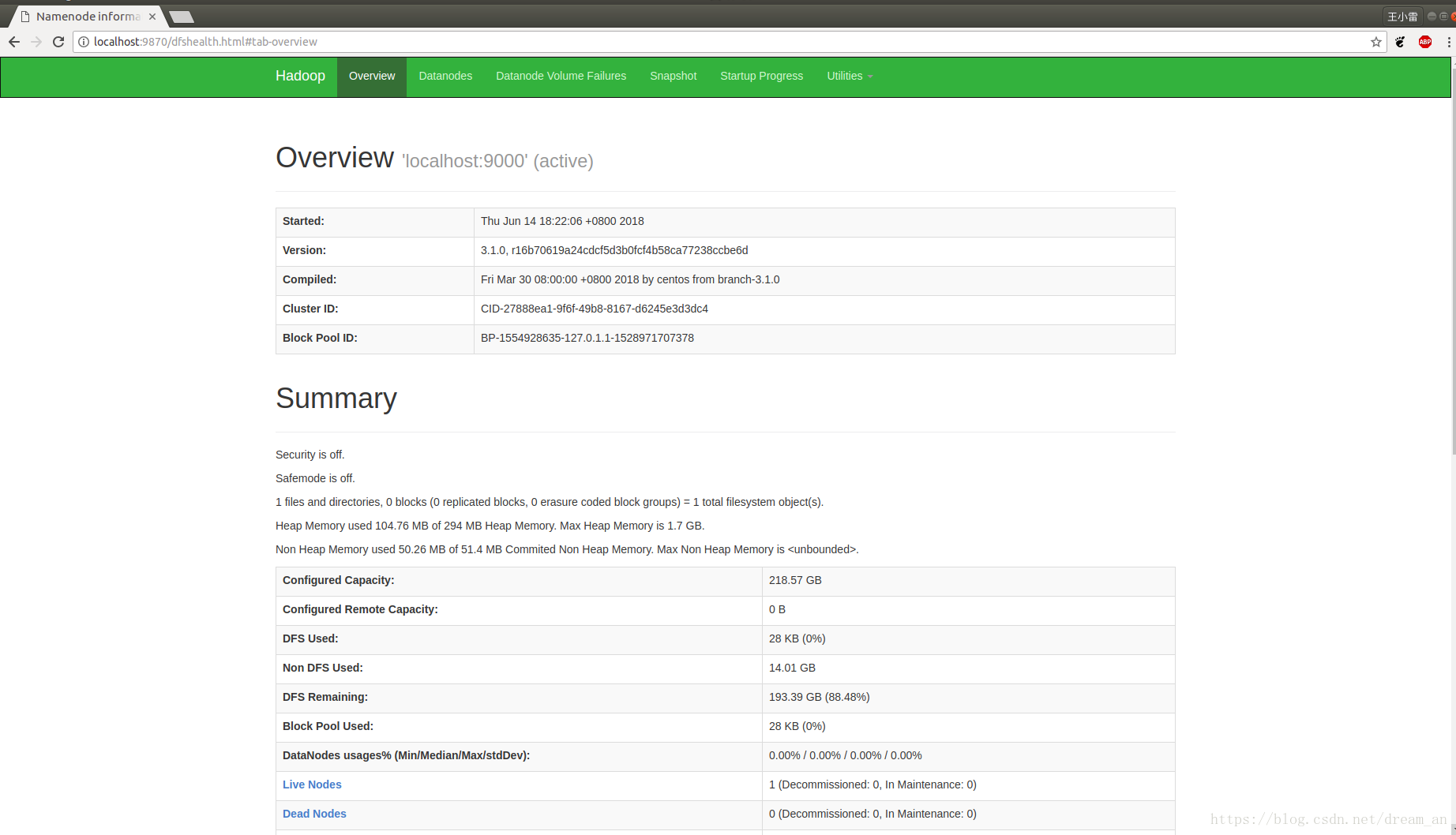Select the Version hash value
The image size is (1456, 835).
click(614, 250)
